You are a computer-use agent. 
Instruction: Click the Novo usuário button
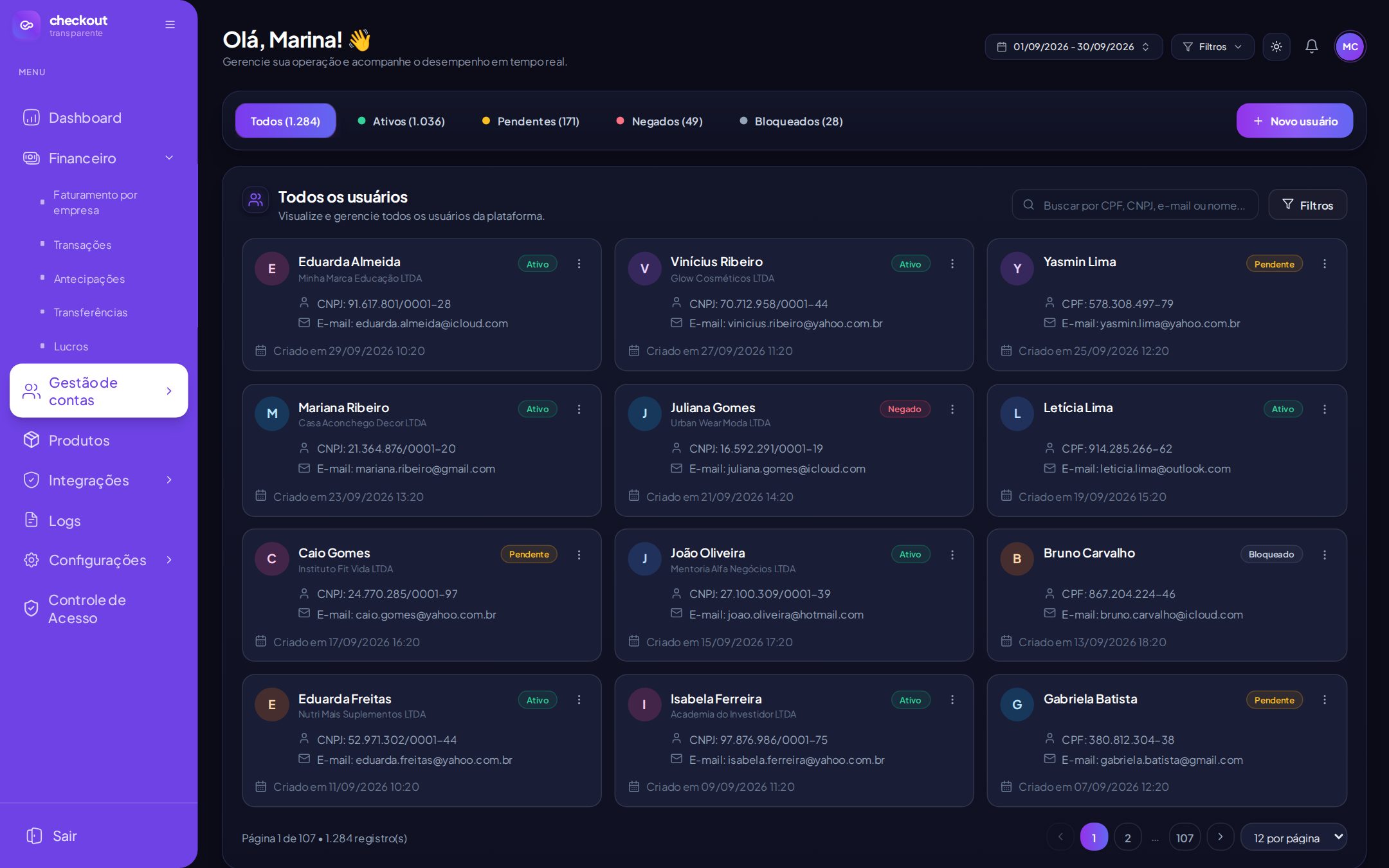tap(1294, 121)
